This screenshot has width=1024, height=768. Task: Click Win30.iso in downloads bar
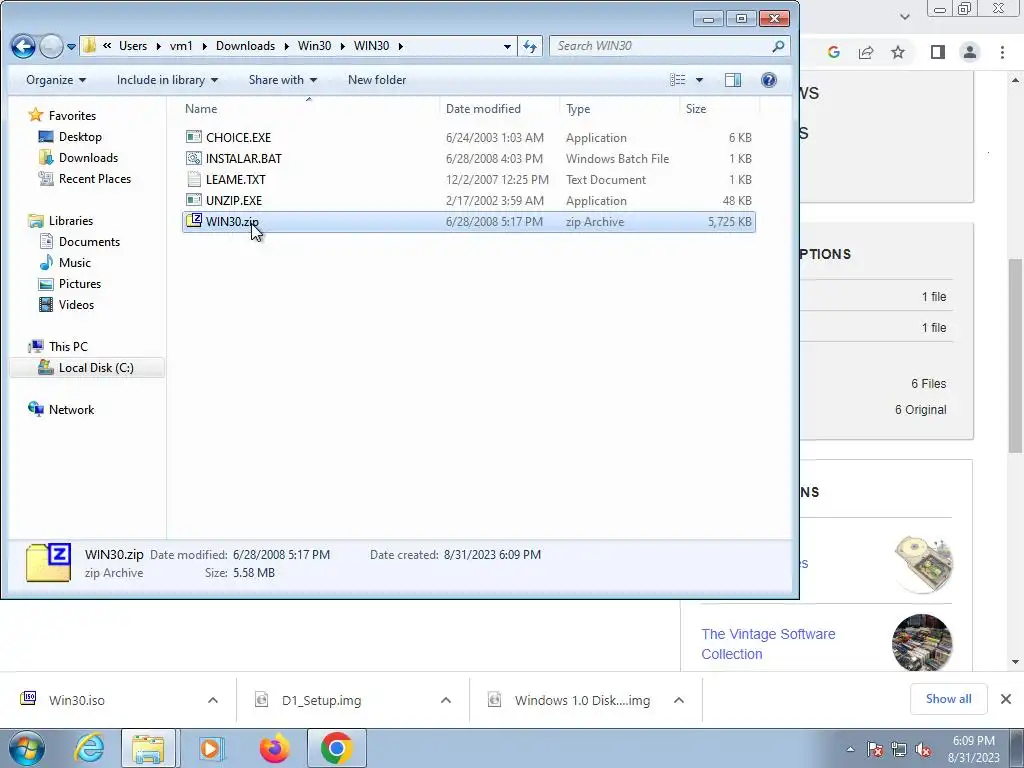click(x=76, y=700)
